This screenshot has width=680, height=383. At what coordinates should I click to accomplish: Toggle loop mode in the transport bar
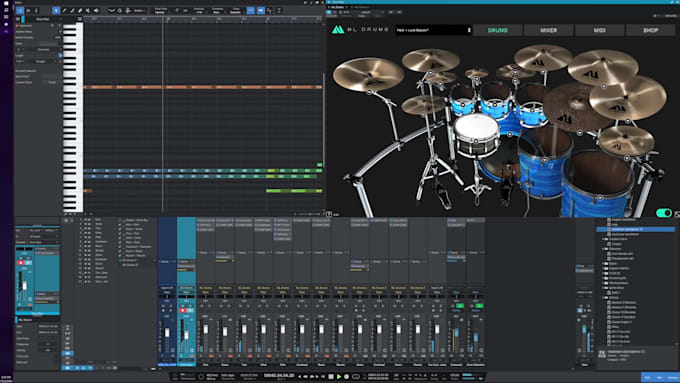click(x=356, y=377)
